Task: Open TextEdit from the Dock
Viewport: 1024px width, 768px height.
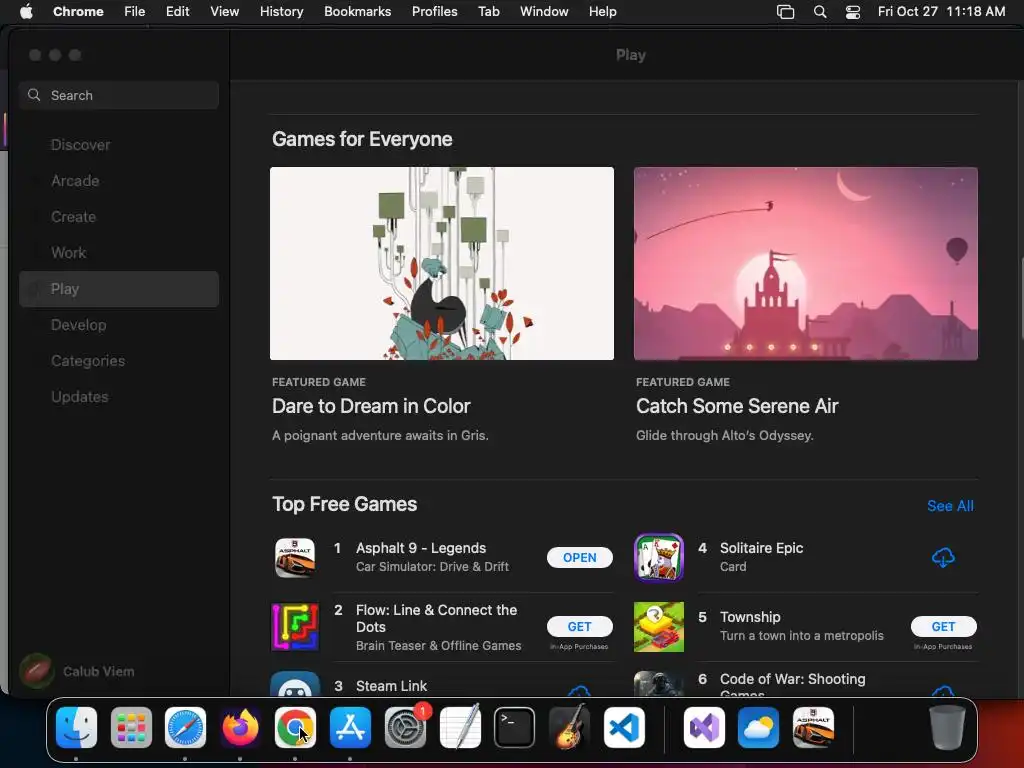Action: tap(460, 726)
